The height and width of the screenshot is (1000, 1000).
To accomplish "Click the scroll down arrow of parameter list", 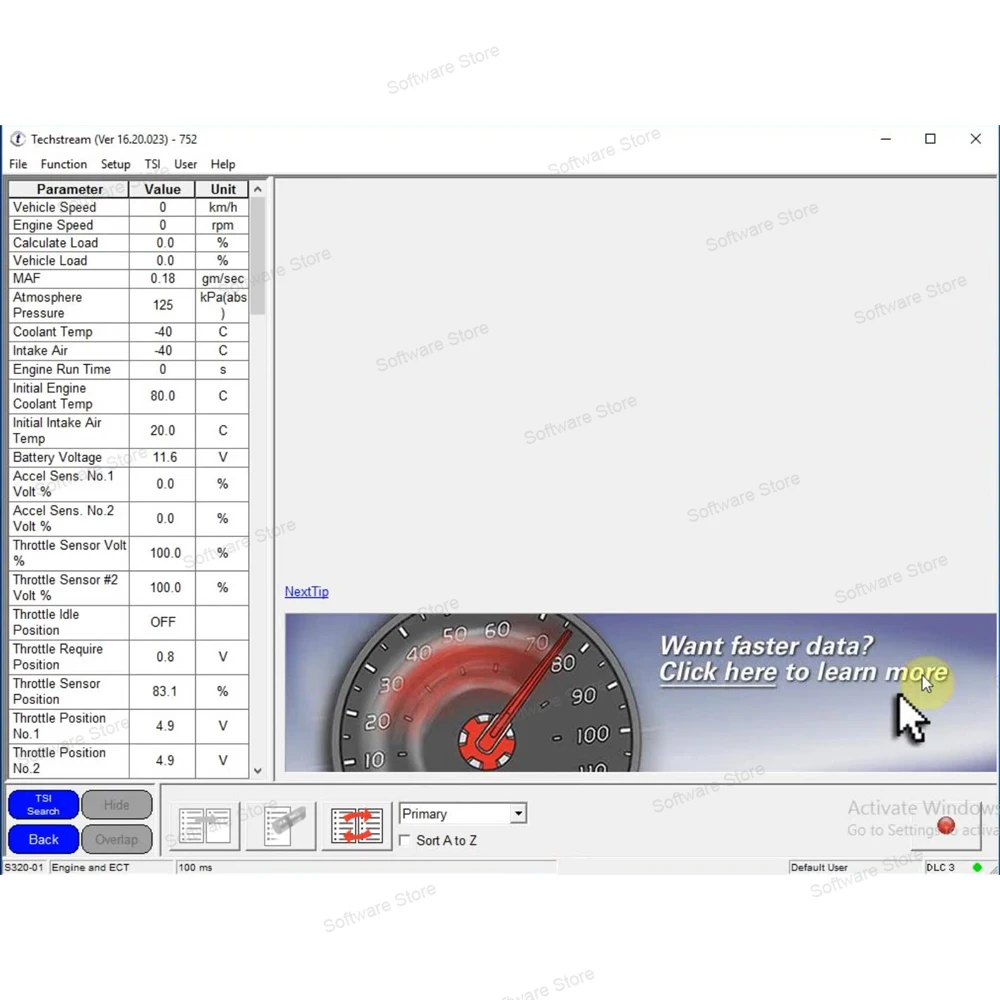I will pos(258,770).
